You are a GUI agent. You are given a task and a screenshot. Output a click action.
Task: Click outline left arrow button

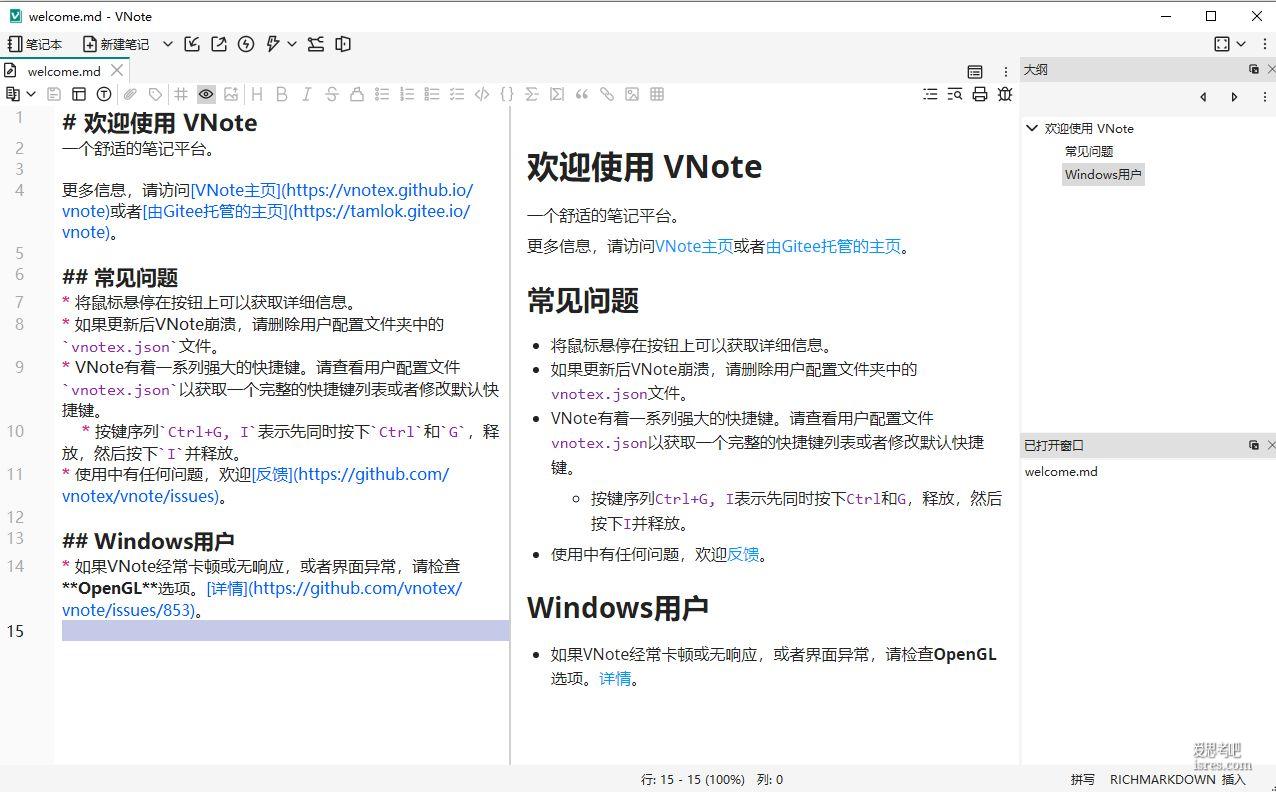1203,97
